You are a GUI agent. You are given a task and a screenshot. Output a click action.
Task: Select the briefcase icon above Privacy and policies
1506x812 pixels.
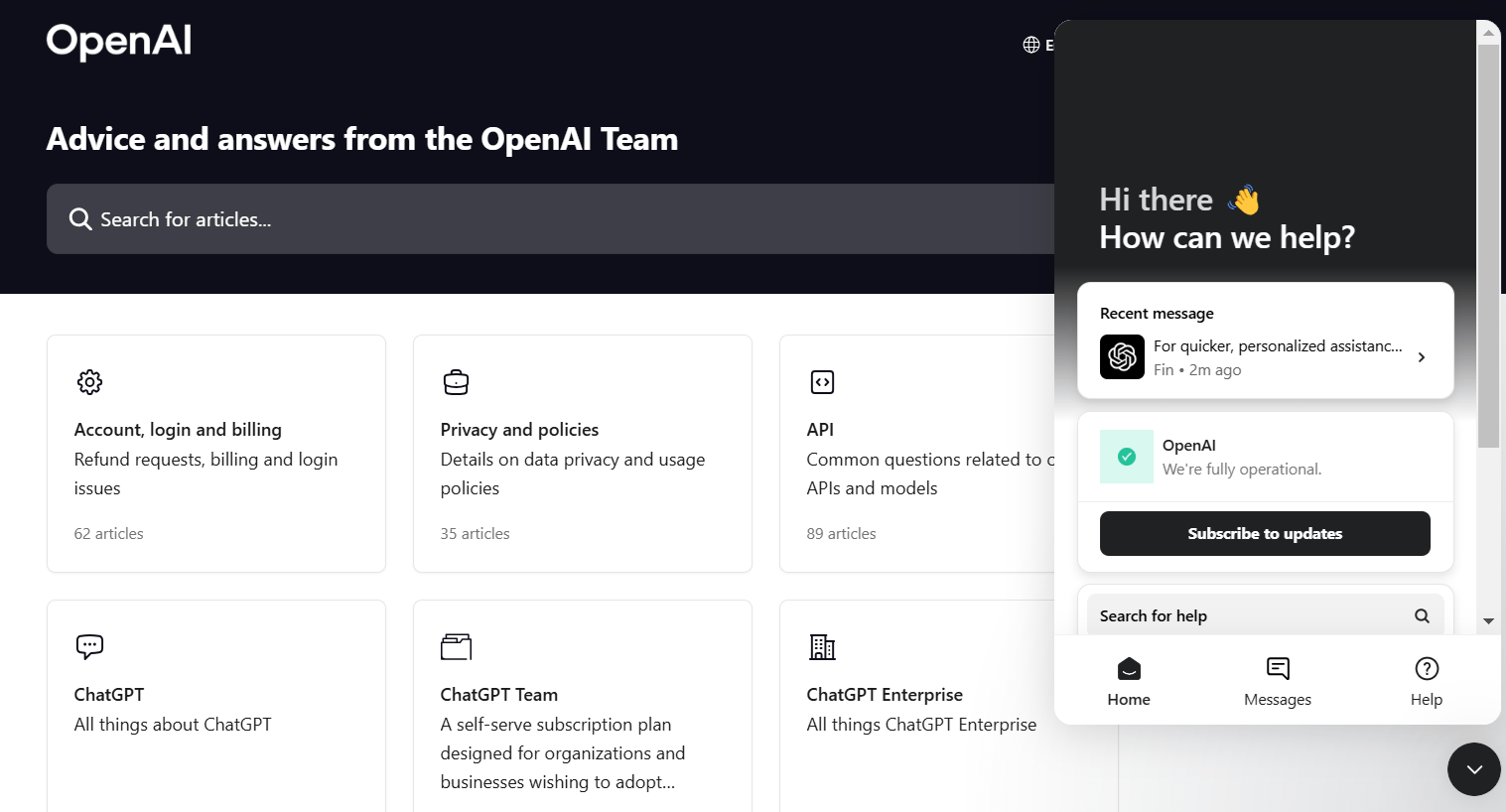(x=456, y=381)
